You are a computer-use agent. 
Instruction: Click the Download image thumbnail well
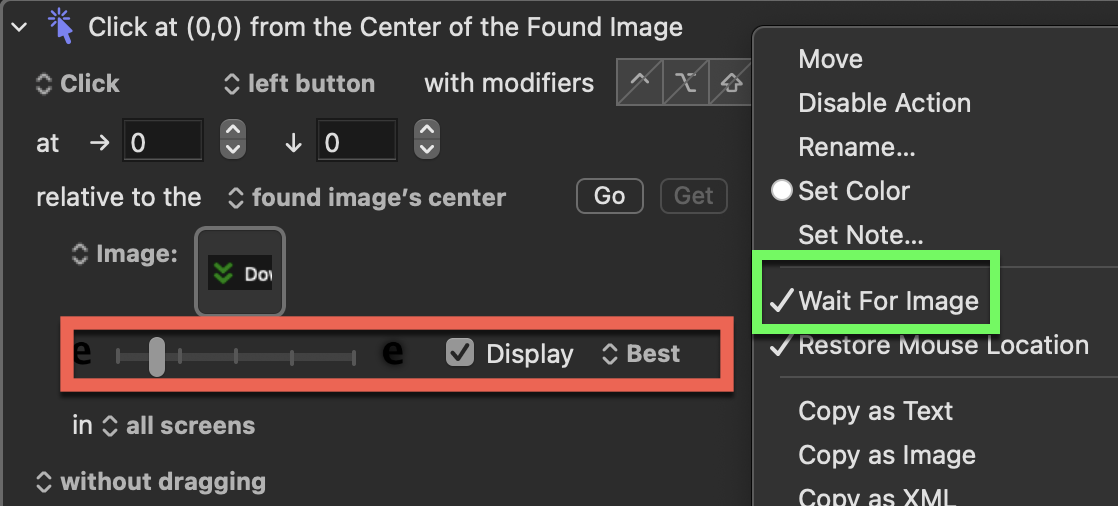240,272
